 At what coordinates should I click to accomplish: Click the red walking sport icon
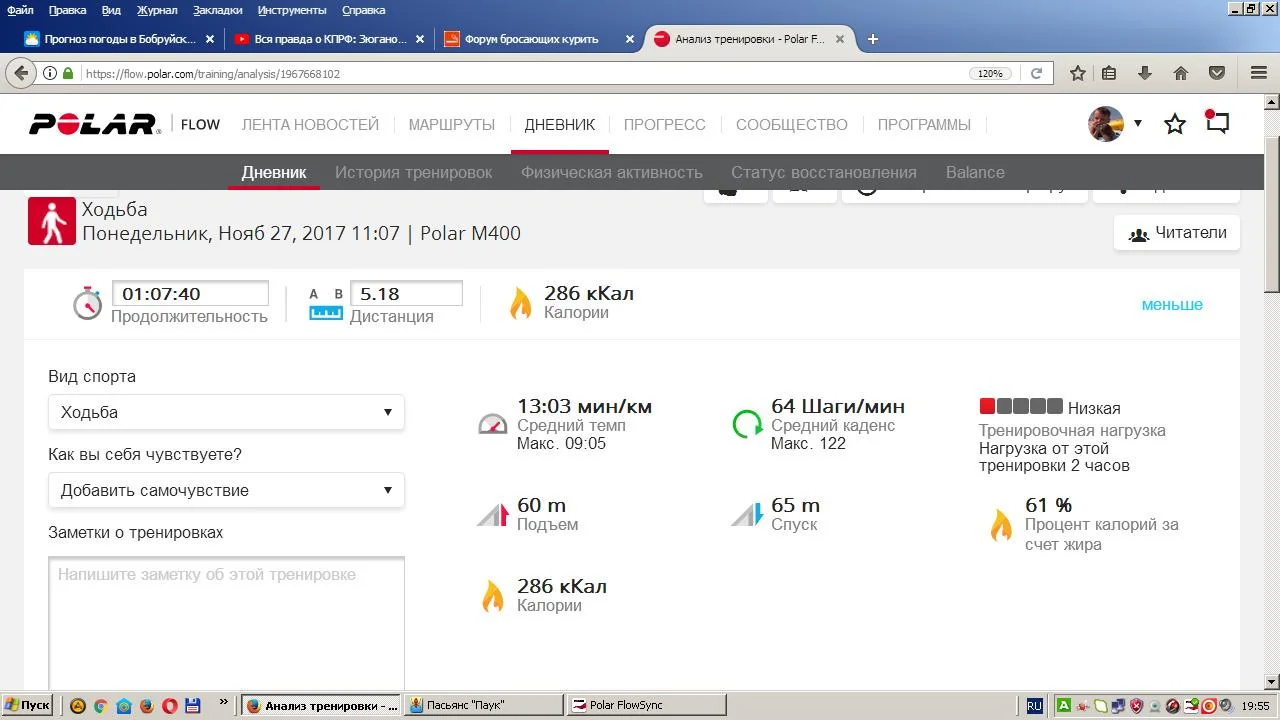pos(52,221)
